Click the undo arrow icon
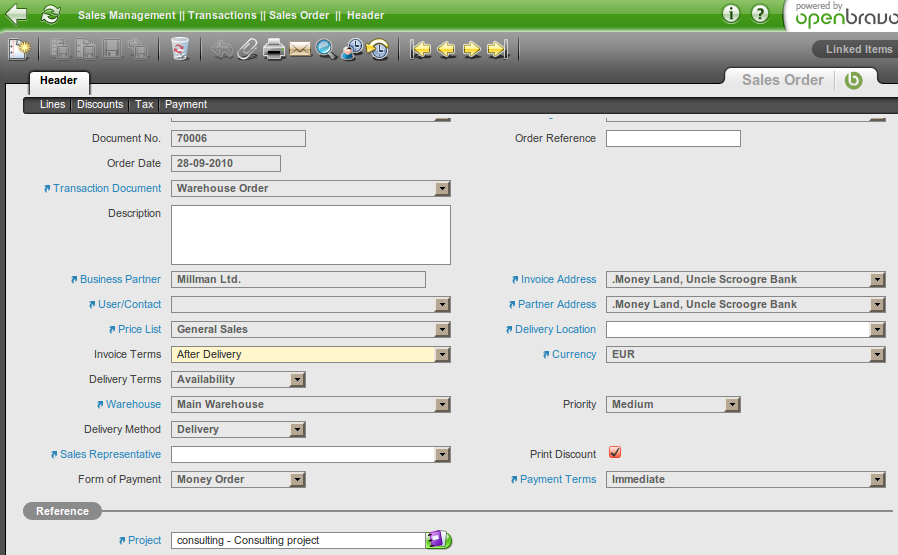 tap(222, 50)
